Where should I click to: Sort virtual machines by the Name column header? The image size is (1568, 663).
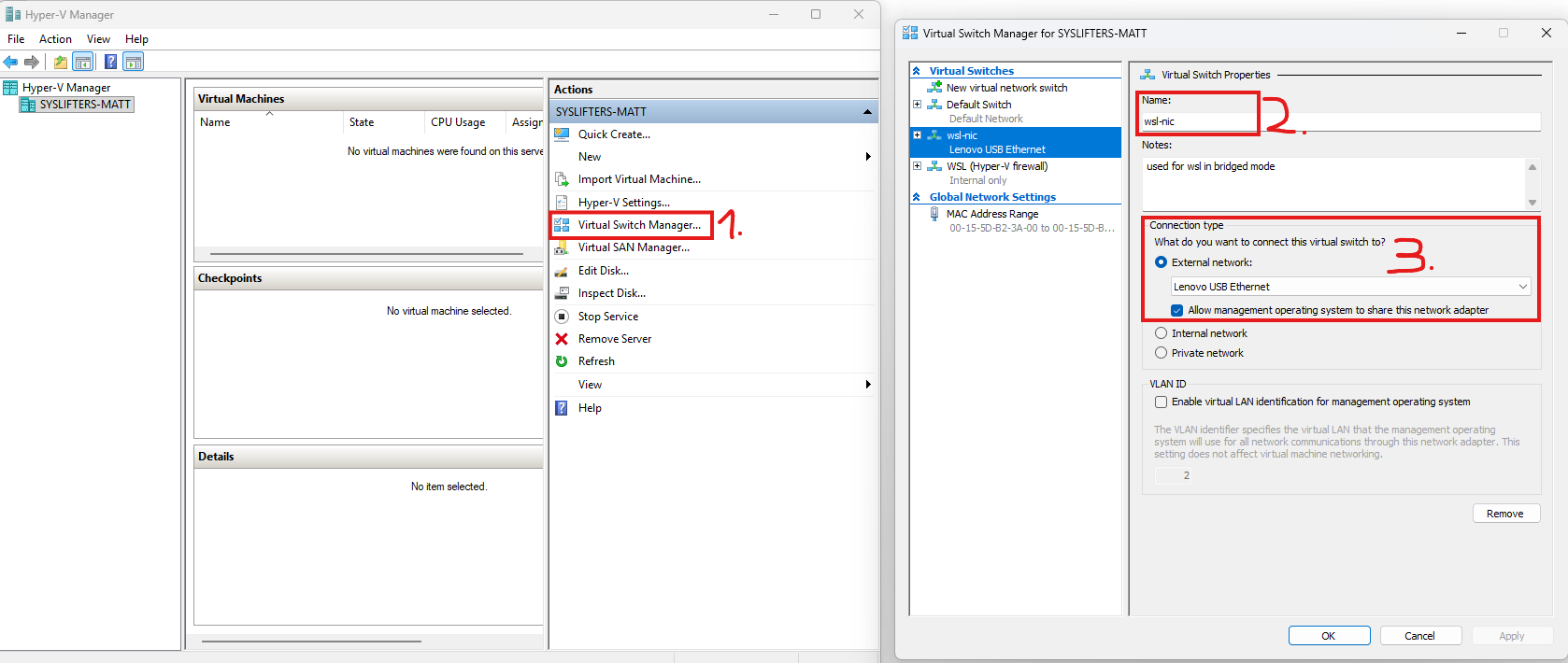coord(269,122)
